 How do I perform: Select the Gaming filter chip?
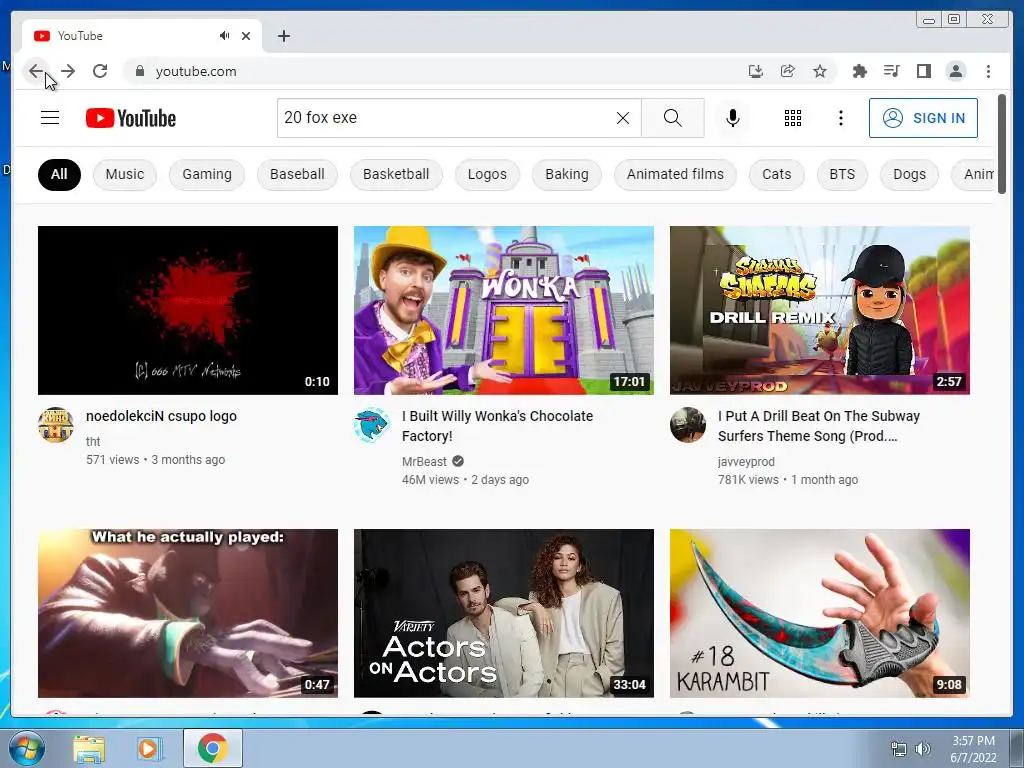207,174
